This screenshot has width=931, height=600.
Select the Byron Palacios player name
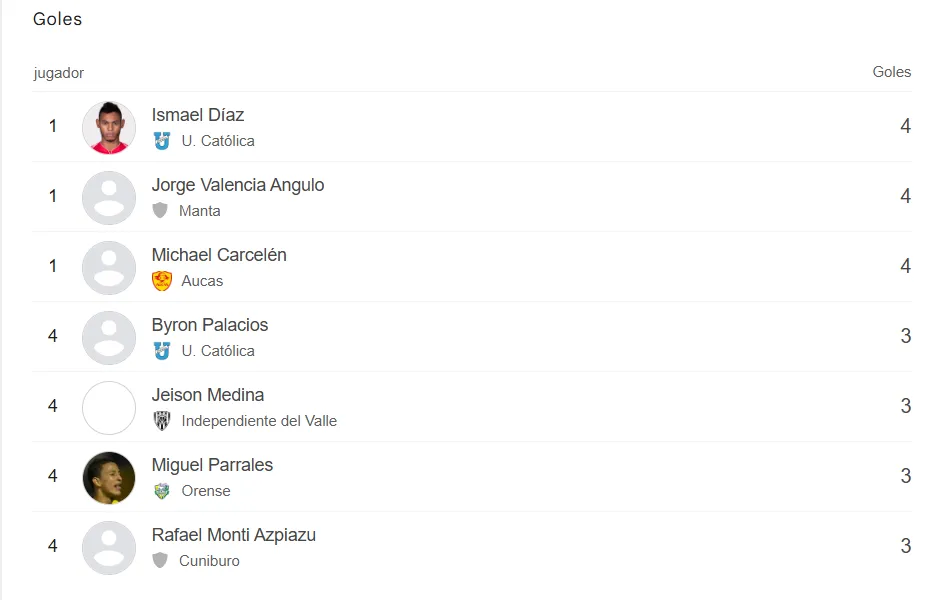[x=210, y=325]
